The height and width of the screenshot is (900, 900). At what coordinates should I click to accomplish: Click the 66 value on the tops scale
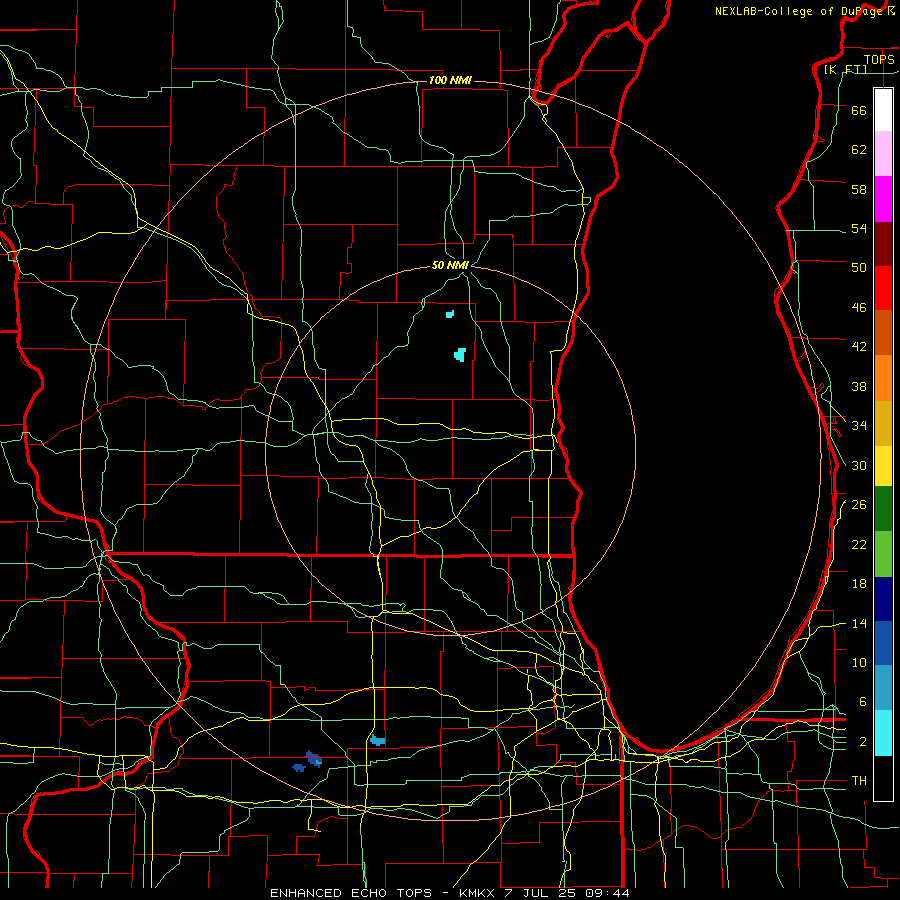click(859, 110)
